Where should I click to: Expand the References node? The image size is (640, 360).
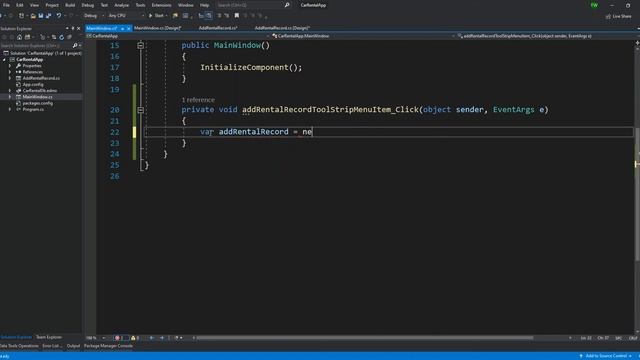(10, 72)
